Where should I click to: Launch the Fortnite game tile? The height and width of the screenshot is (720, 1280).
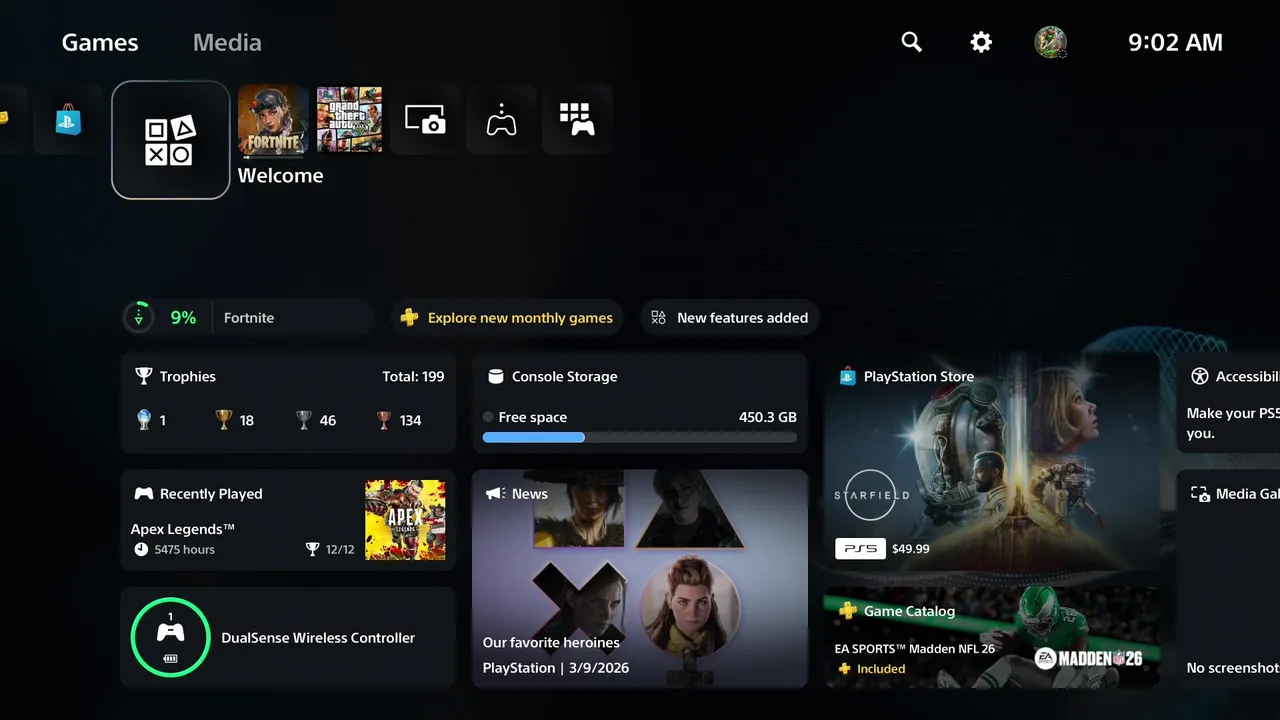(273, 120)
